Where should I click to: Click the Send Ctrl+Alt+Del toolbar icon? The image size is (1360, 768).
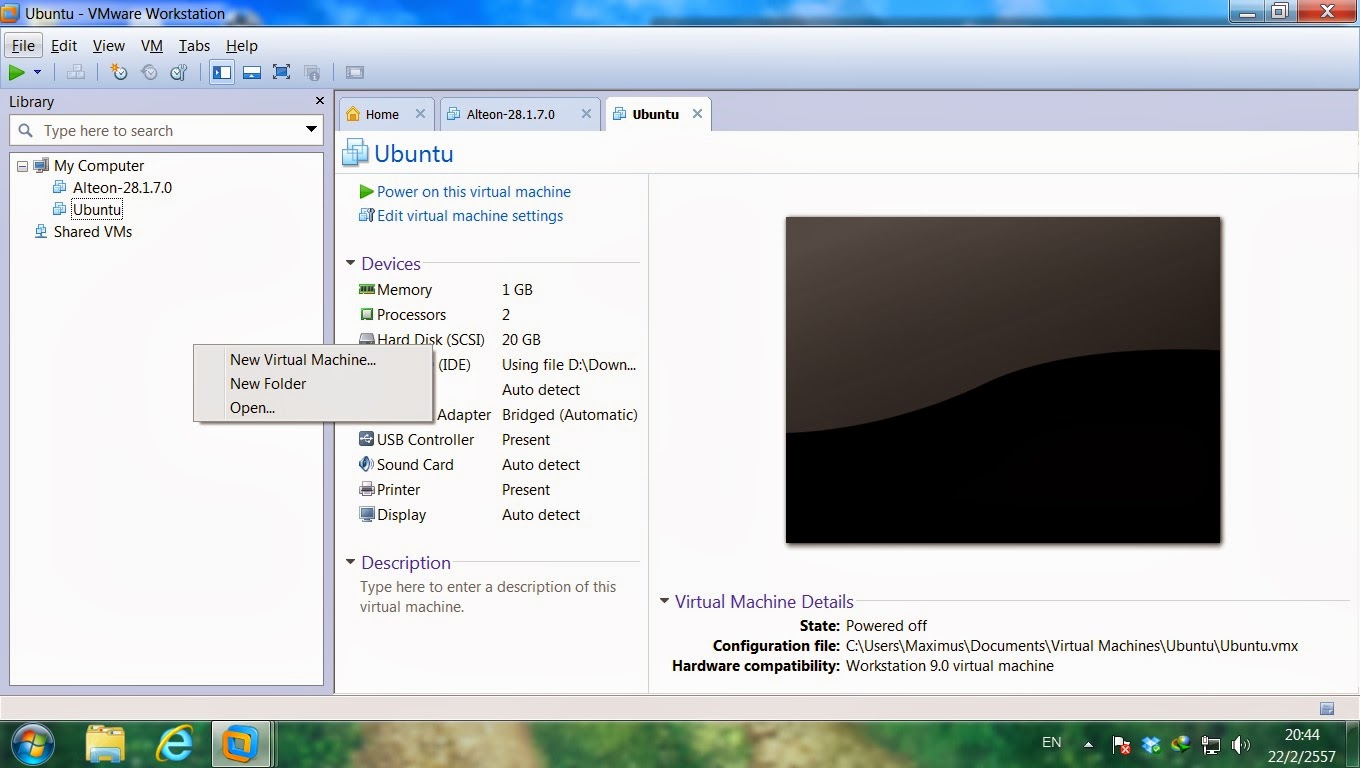pos(76,72)
